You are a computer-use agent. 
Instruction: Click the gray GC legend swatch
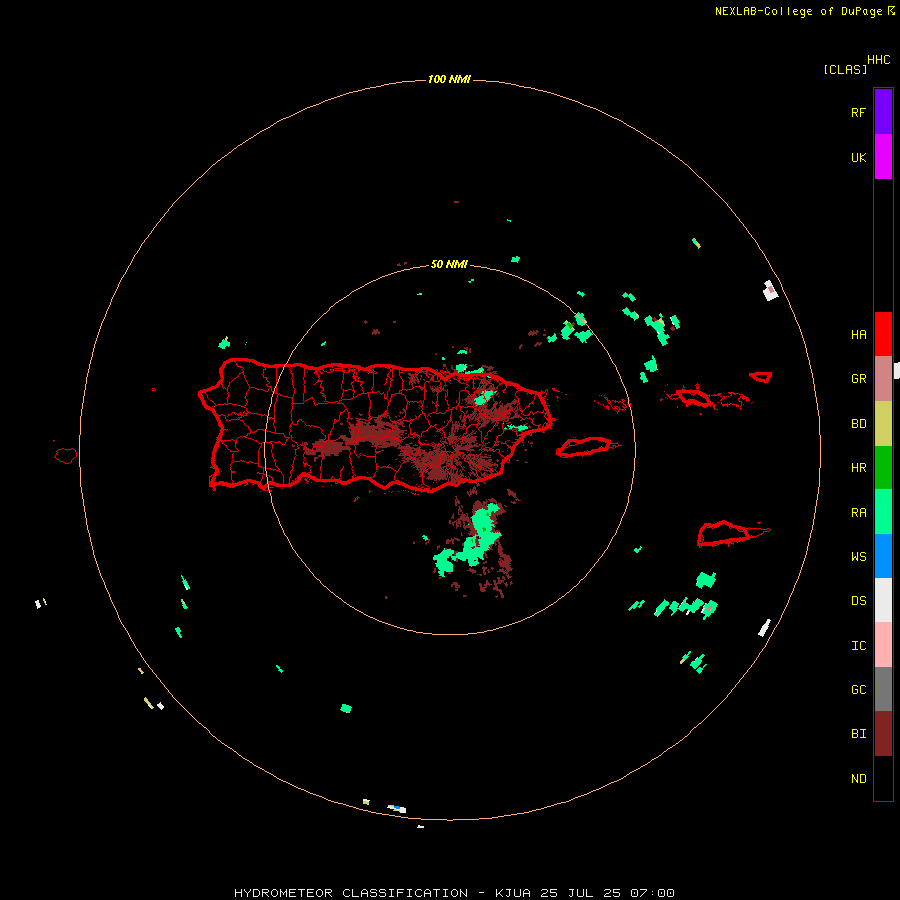[883, 689]
